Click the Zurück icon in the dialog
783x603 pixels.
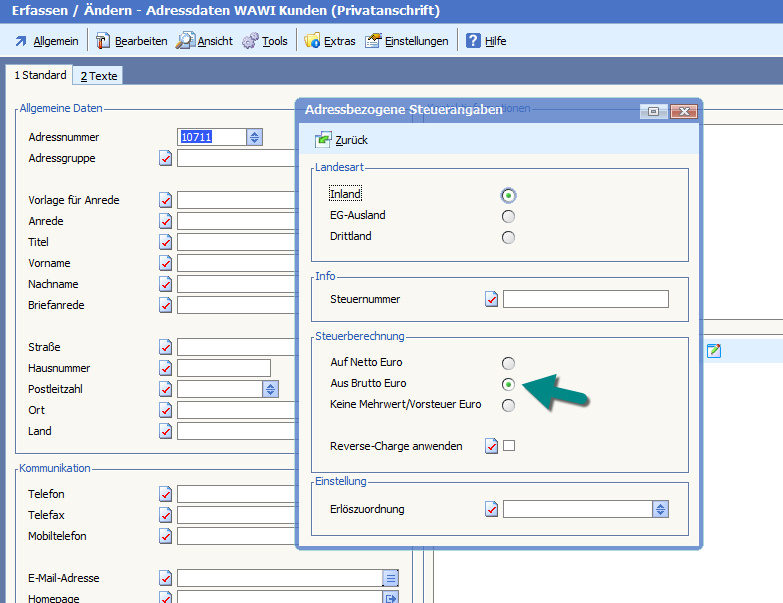[324, 140]
